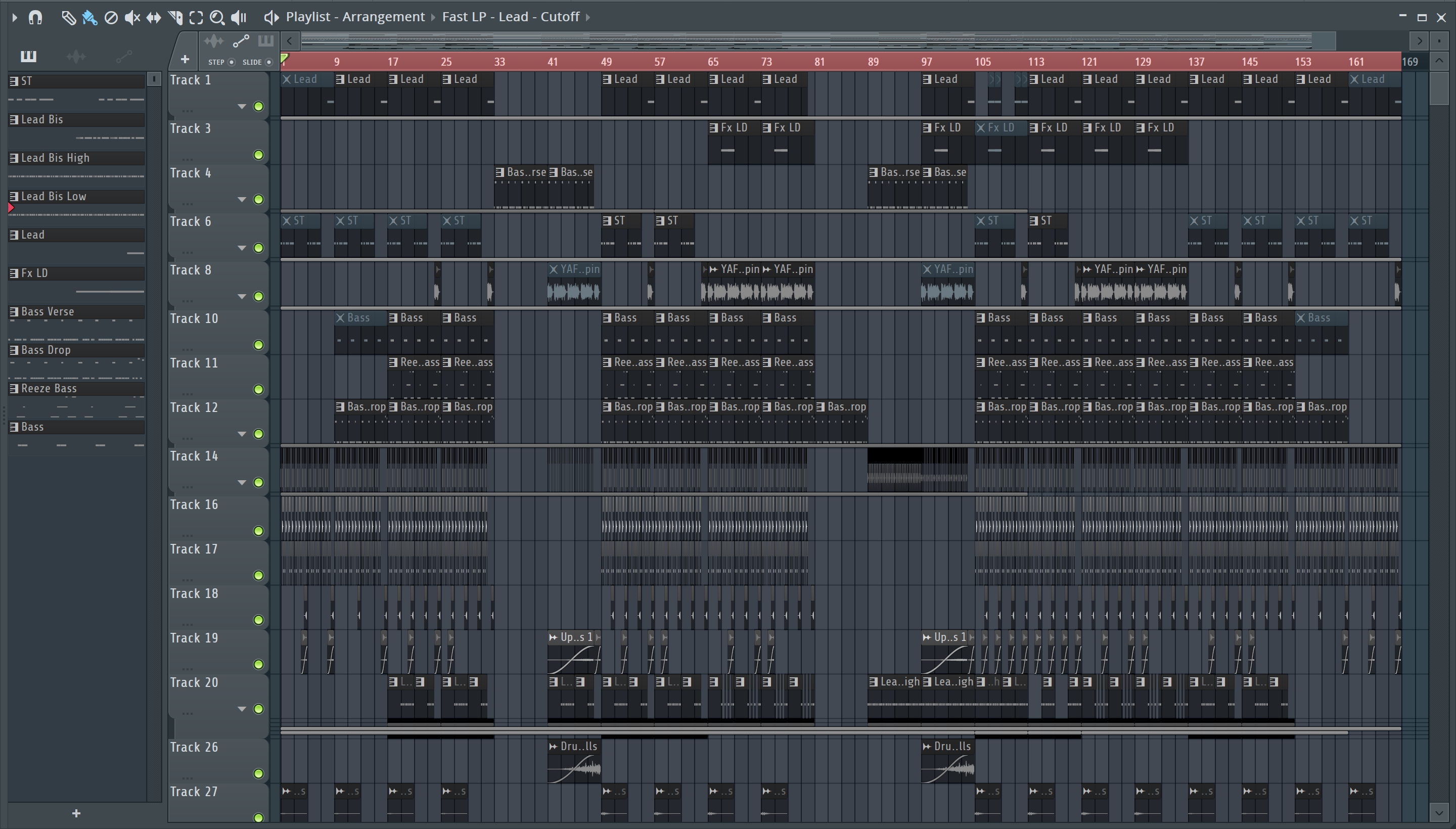Image resolution: width=1456 pixels, height=829 pixels.
Task: Mute Track 6 with green LED
Action: pos(258,248)
